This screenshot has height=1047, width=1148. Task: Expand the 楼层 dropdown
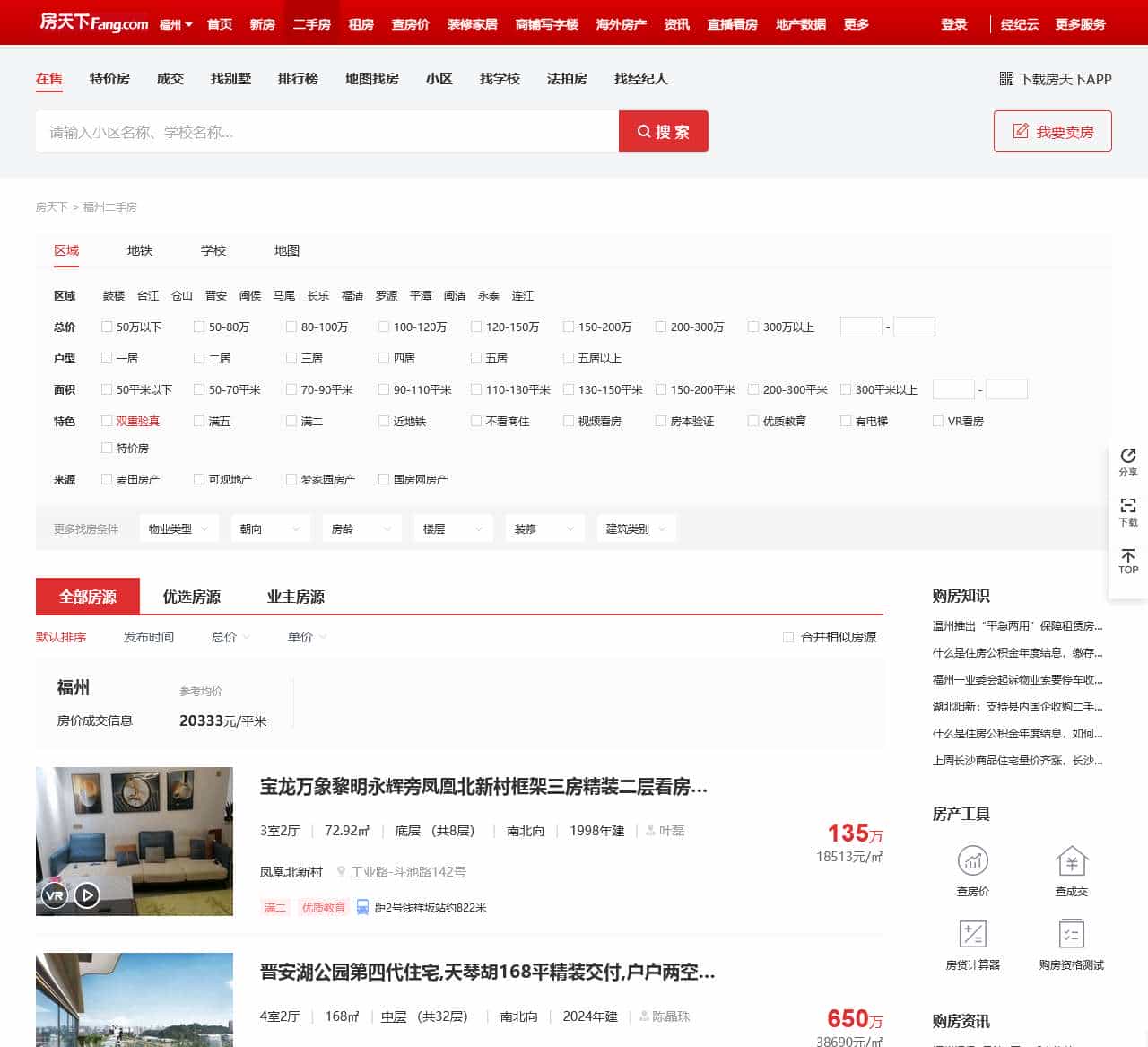tap(454, 528)
